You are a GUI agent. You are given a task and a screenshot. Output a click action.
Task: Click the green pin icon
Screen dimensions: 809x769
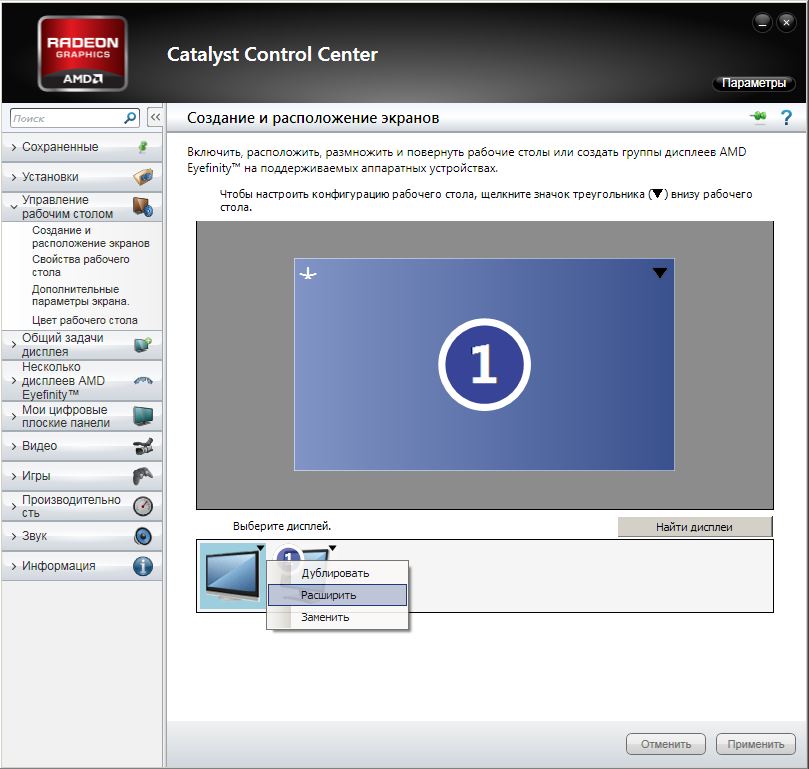[x=758, y=118]
